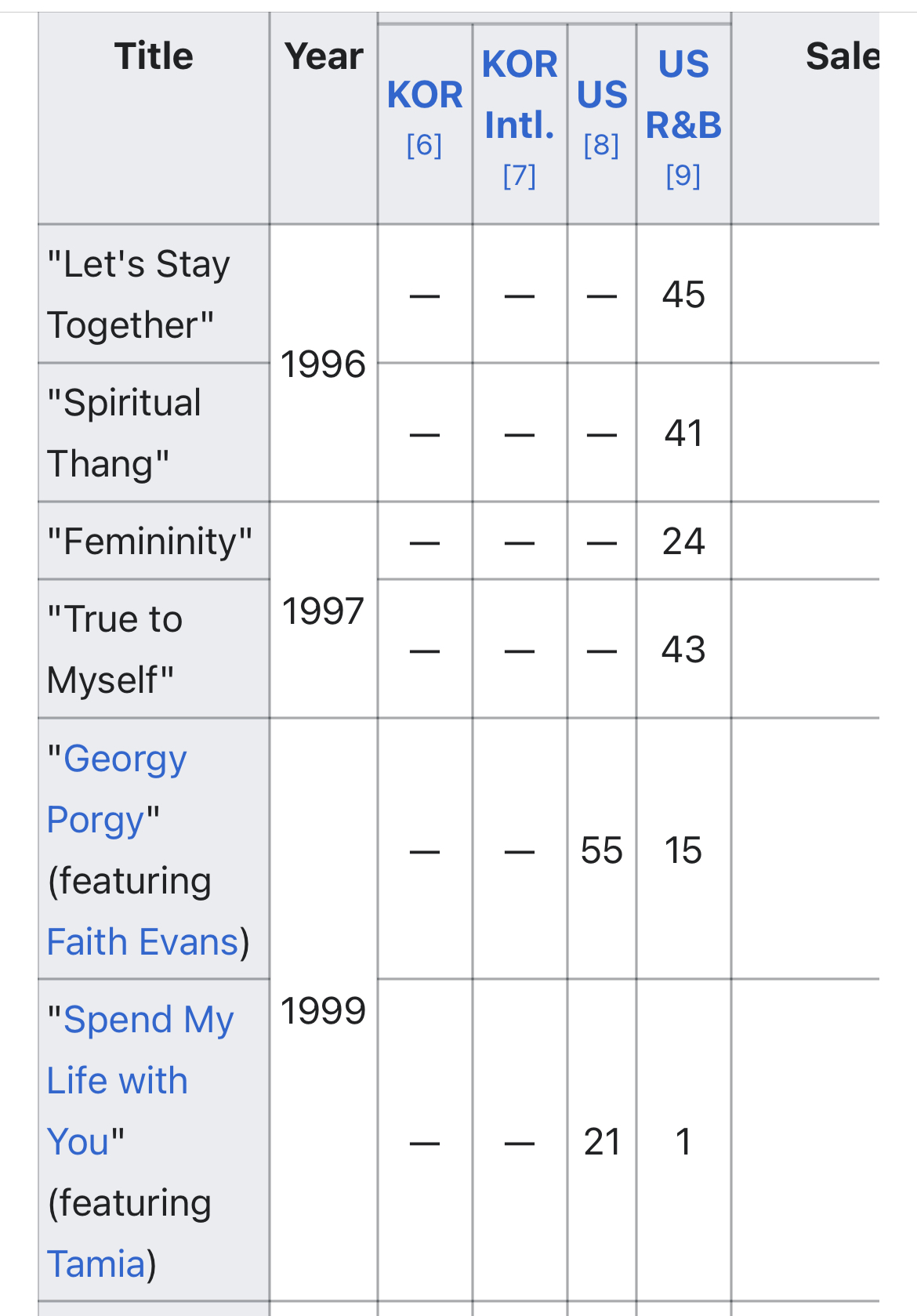Tap citation reference [9]
Image resolution: width=917 pixels, height=1316 pixels.
click(x=683, y=176)
